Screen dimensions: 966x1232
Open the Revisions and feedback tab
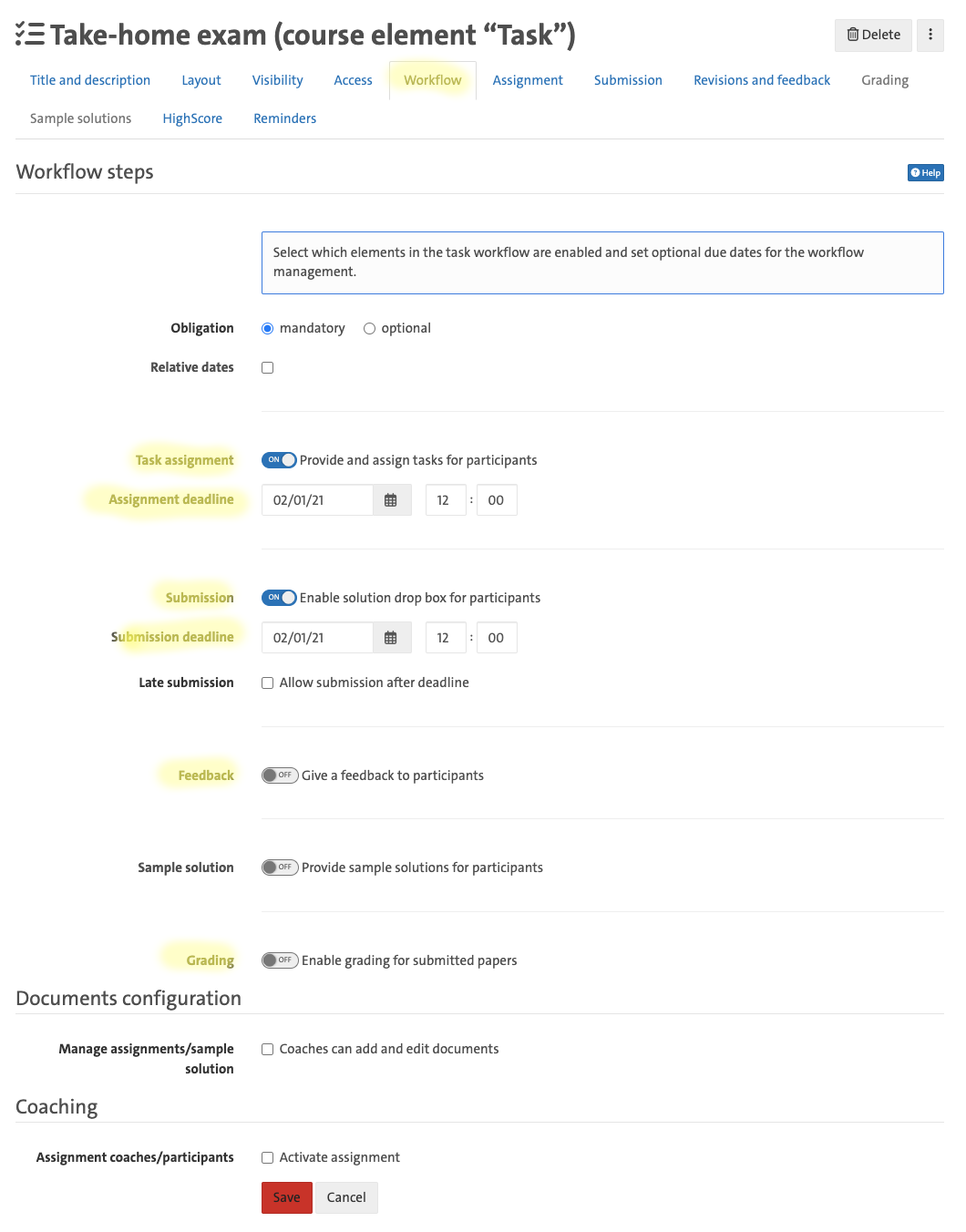tap(762, 80)
